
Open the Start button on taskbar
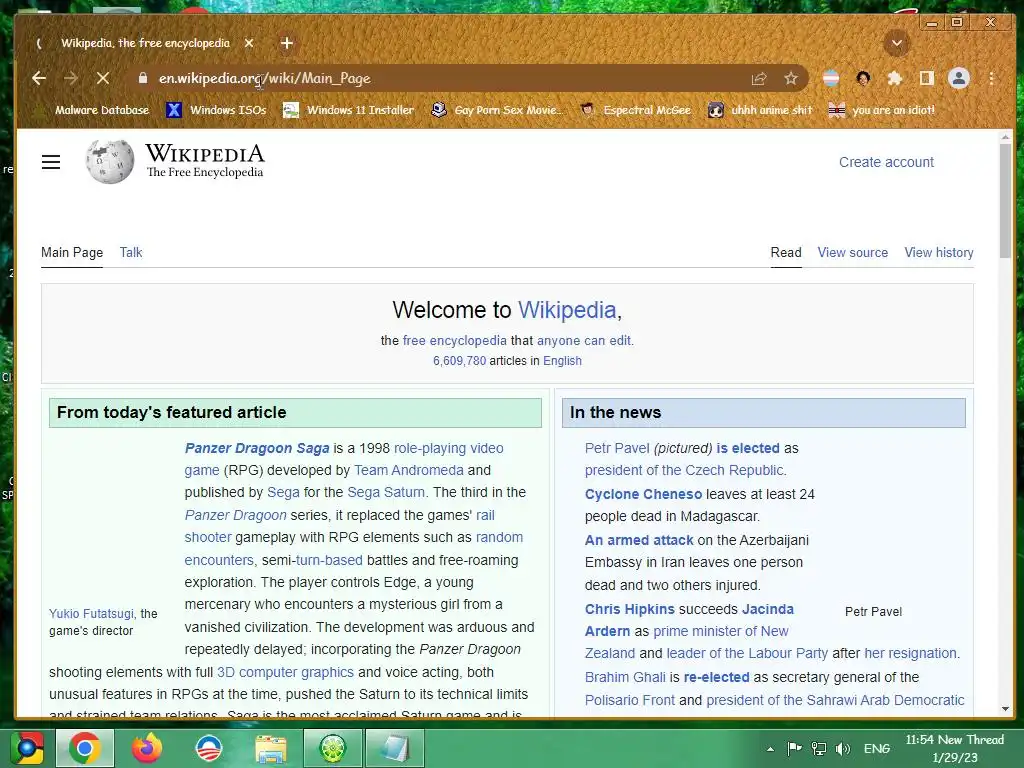click(27, 748)
